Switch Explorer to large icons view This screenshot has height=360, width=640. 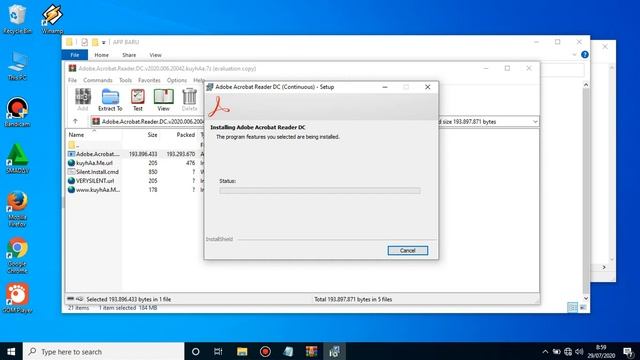(583, 307)
